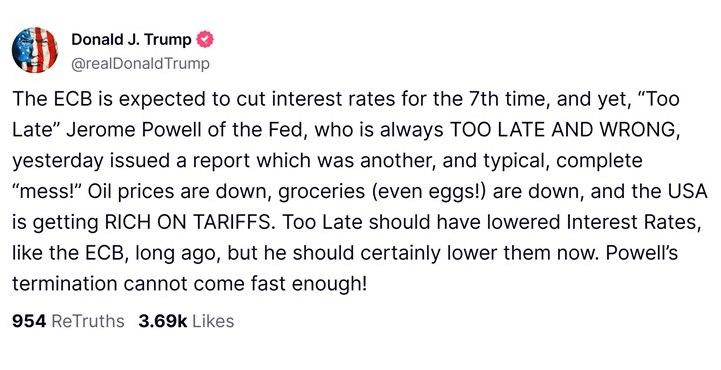View the 3.69k Likes list

click(186, 321)
